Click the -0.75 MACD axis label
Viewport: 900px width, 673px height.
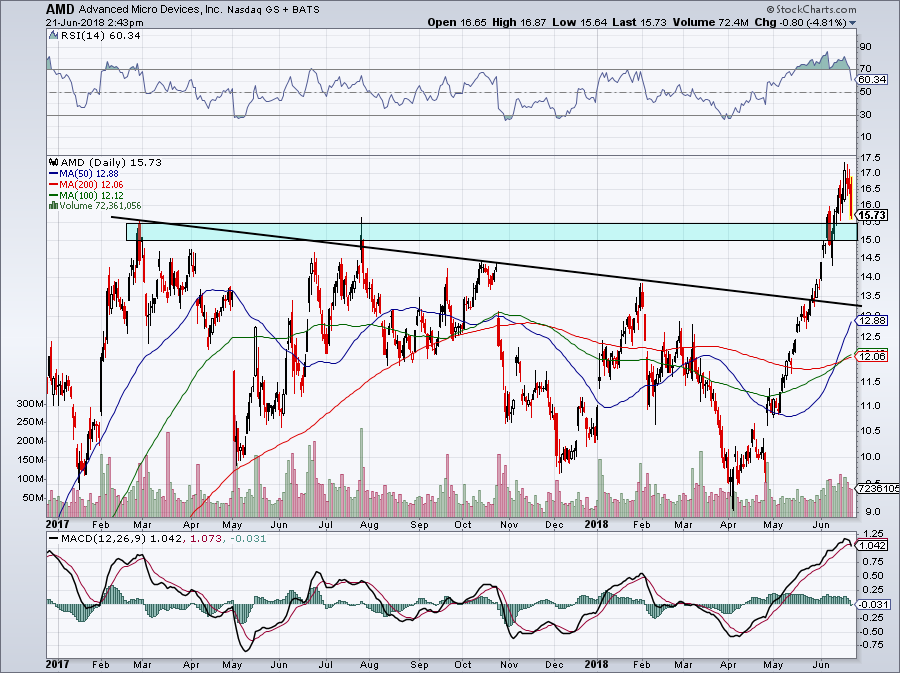871,645
